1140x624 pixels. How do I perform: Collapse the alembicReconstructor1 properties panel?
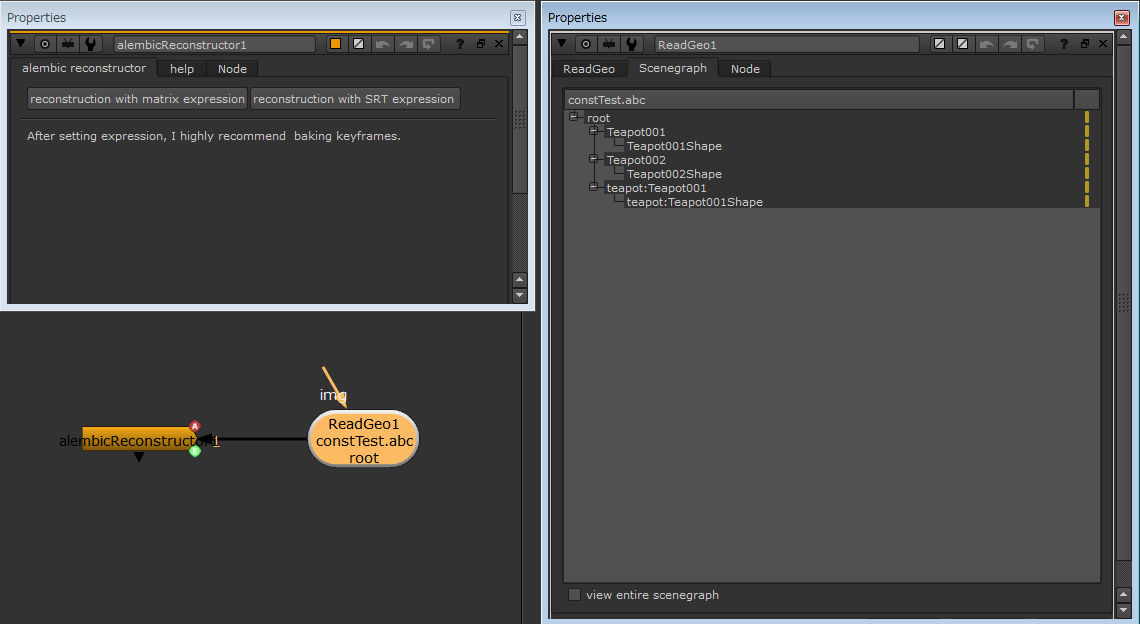21,44
